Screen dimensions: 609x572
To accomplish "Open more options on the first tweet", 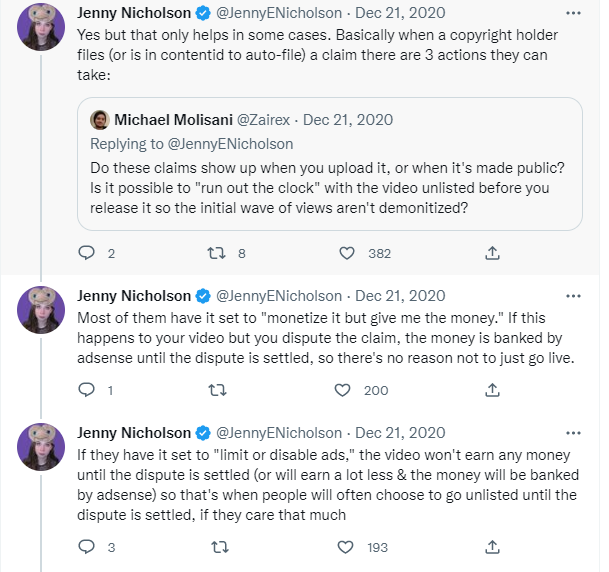I will coord(572,16).
